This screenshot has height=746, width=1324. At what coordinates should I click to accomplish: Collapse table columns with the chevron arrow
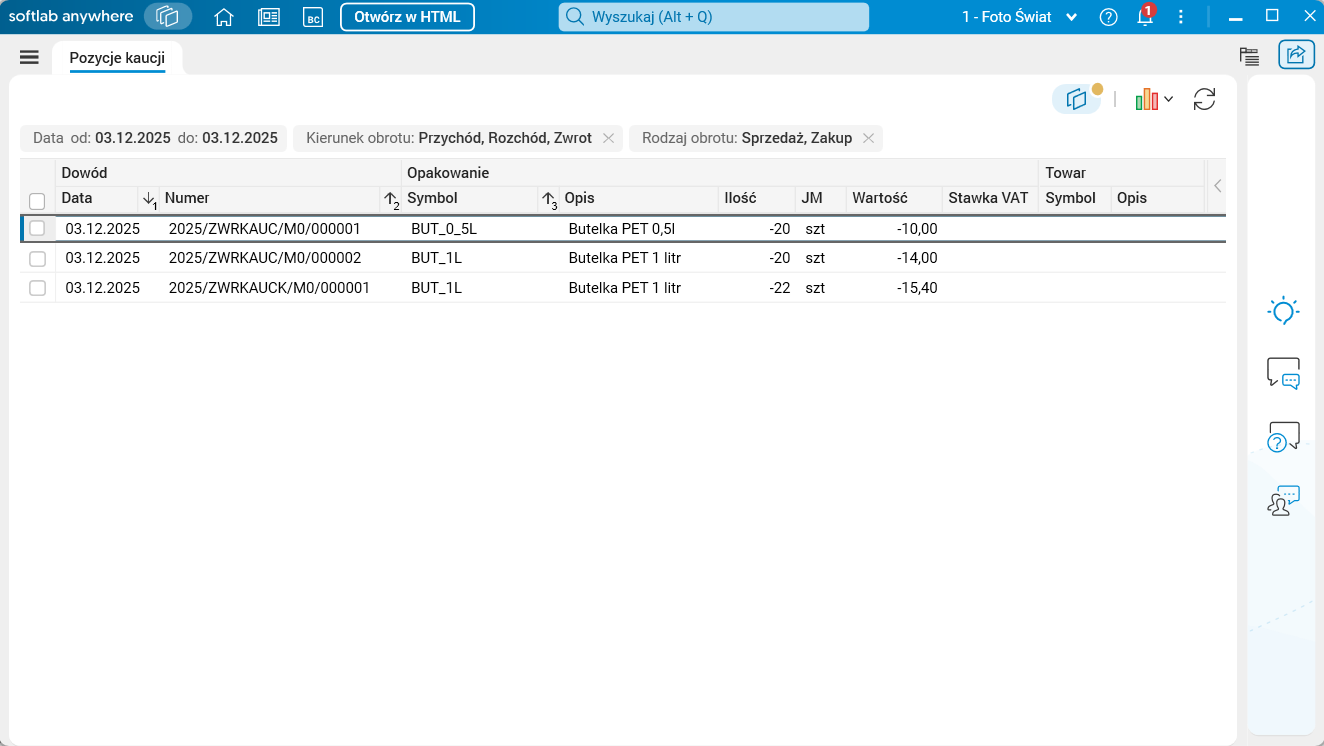[1217, 185]
